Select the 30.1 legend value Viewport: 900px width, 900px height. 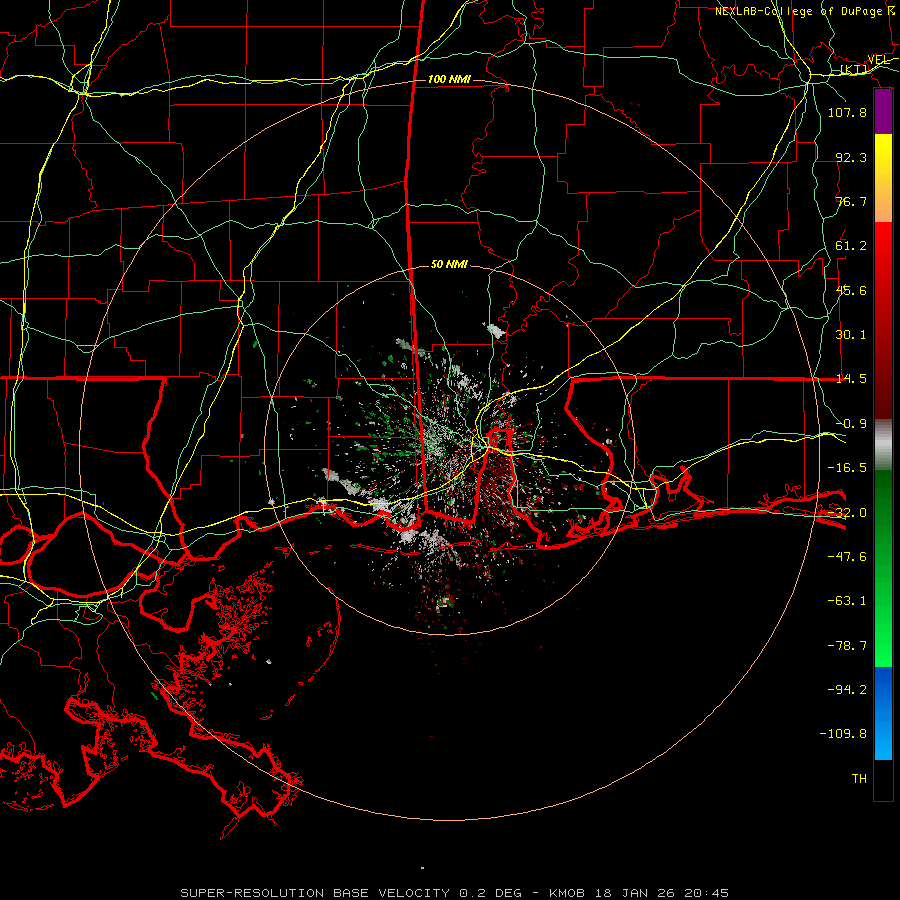tap(851, 335)
